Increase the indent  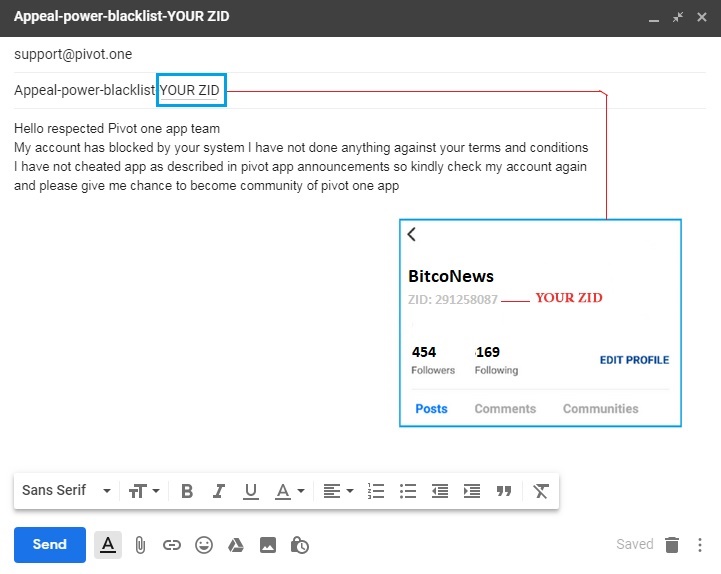point(472,491)
